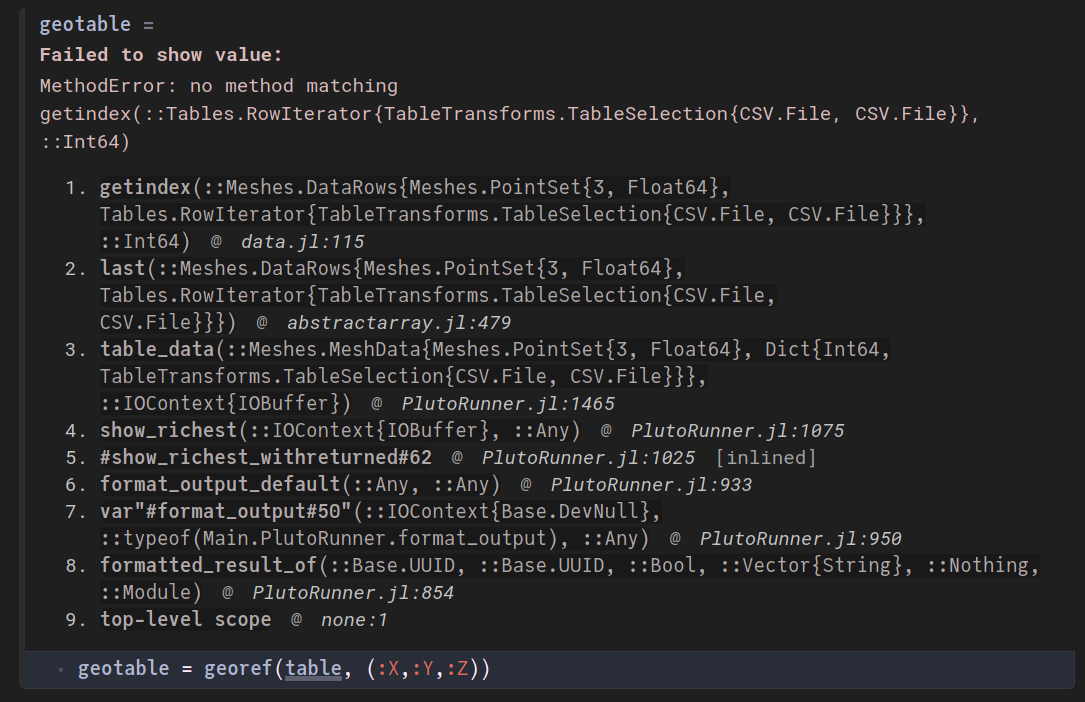Viewport: 1085px width, 702px height.
Task: Click the 'geotable =' output label
Action: tap(97, 24)
